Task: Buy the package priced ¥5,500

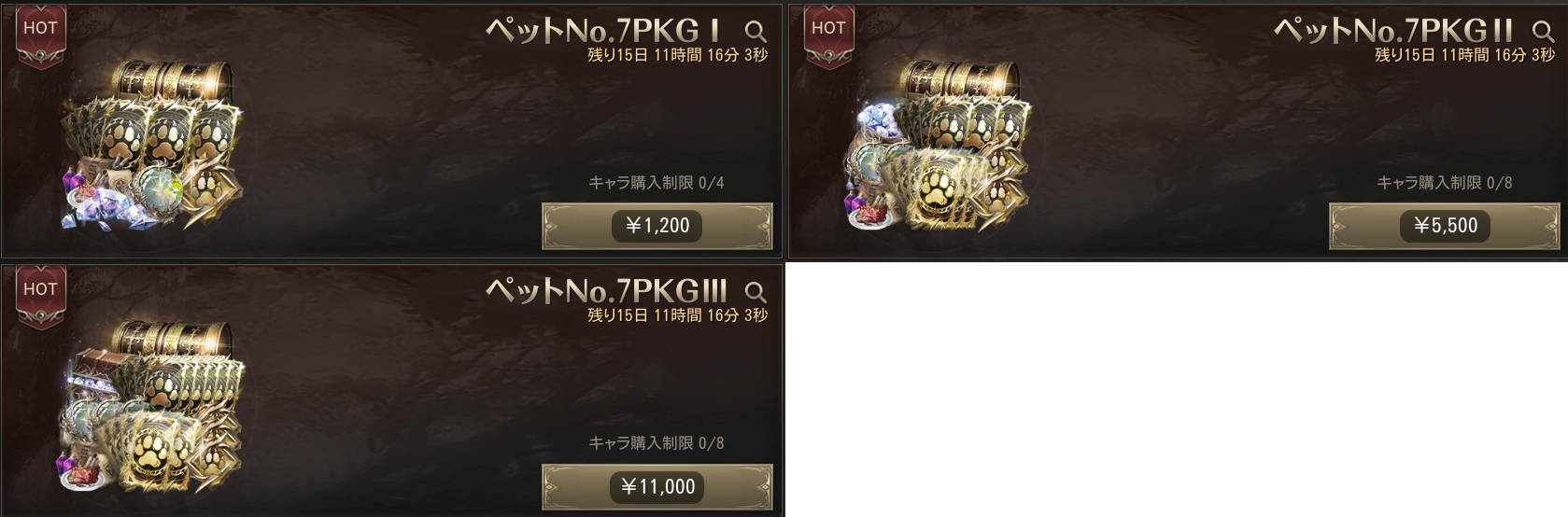Action: coord(1445,226)
